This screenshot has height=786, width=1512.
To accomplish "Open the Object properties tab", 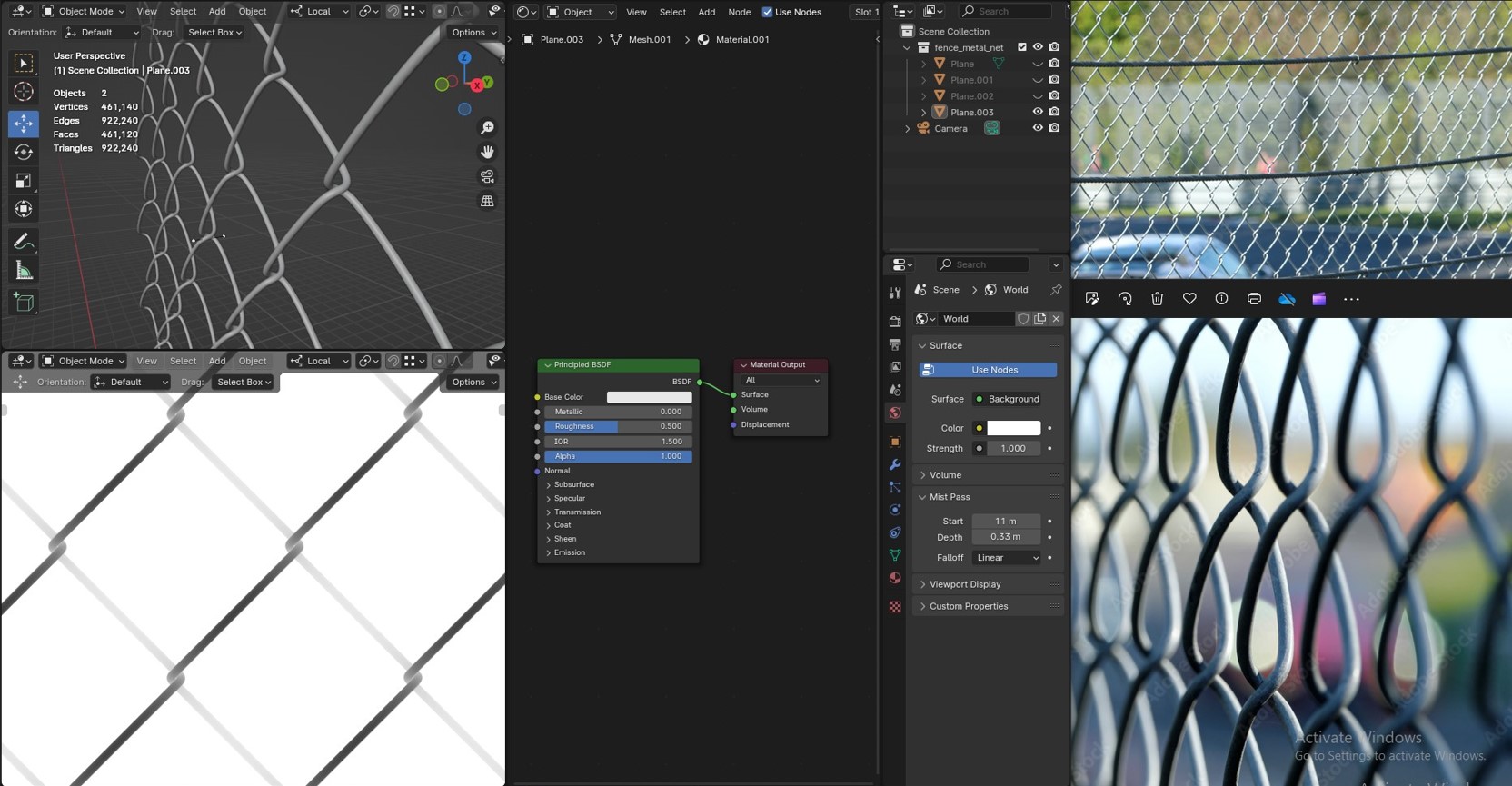I will pyautogui.click(x=895, y=442).
